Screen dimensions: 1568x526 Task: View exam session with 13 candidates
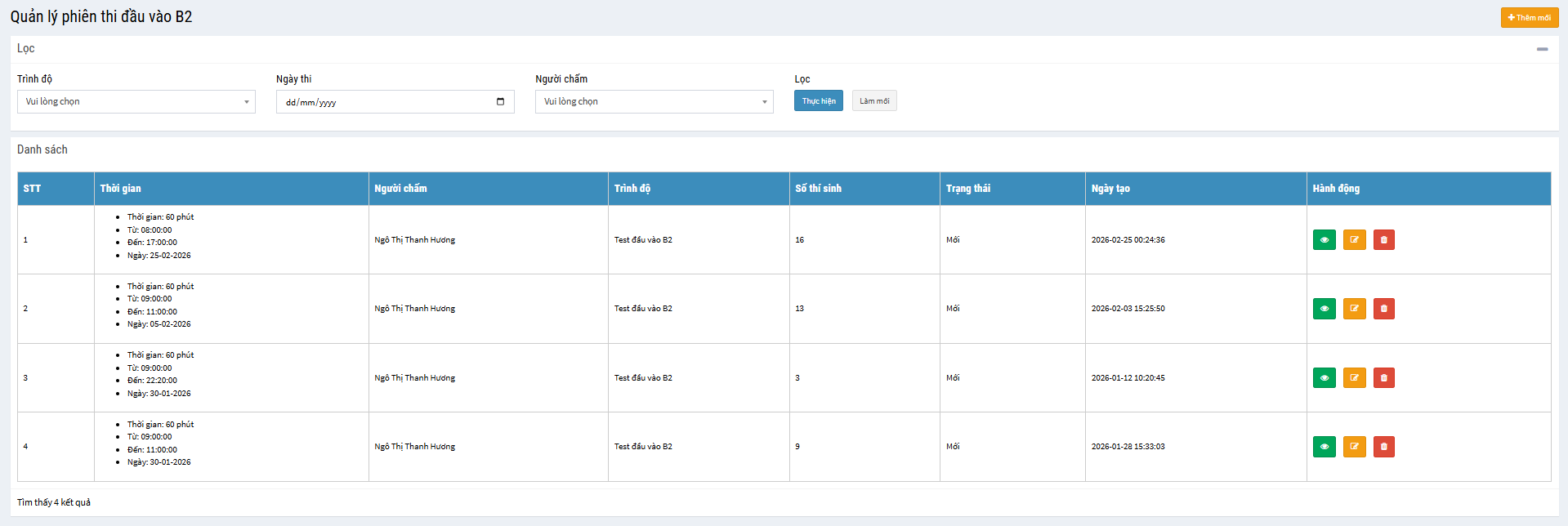pyautogui.click(x=1324, y=309)
